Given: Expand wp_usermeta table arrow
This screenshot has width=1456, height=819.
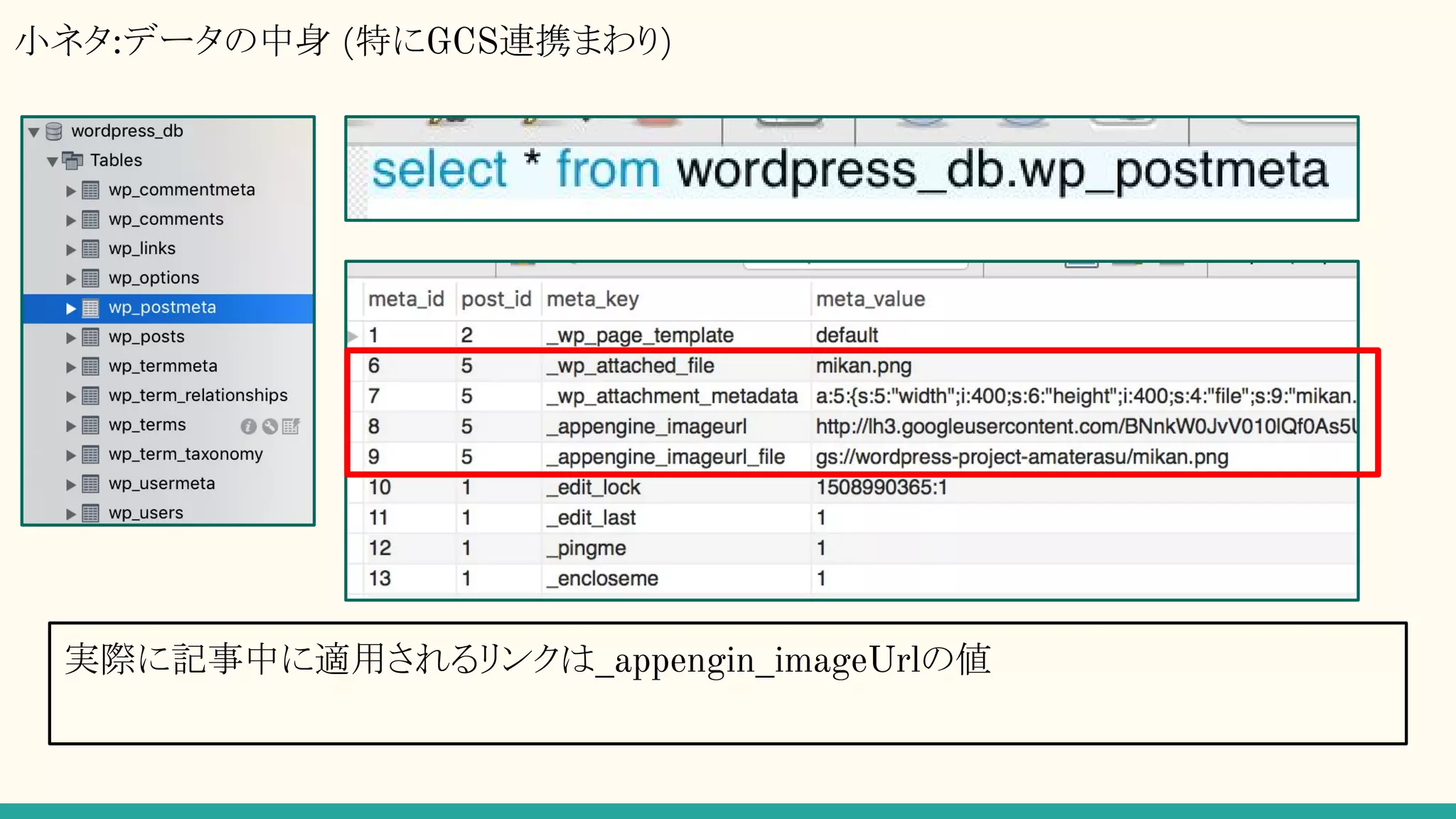Looking at the screenshot, I should (x=70, y=485).
